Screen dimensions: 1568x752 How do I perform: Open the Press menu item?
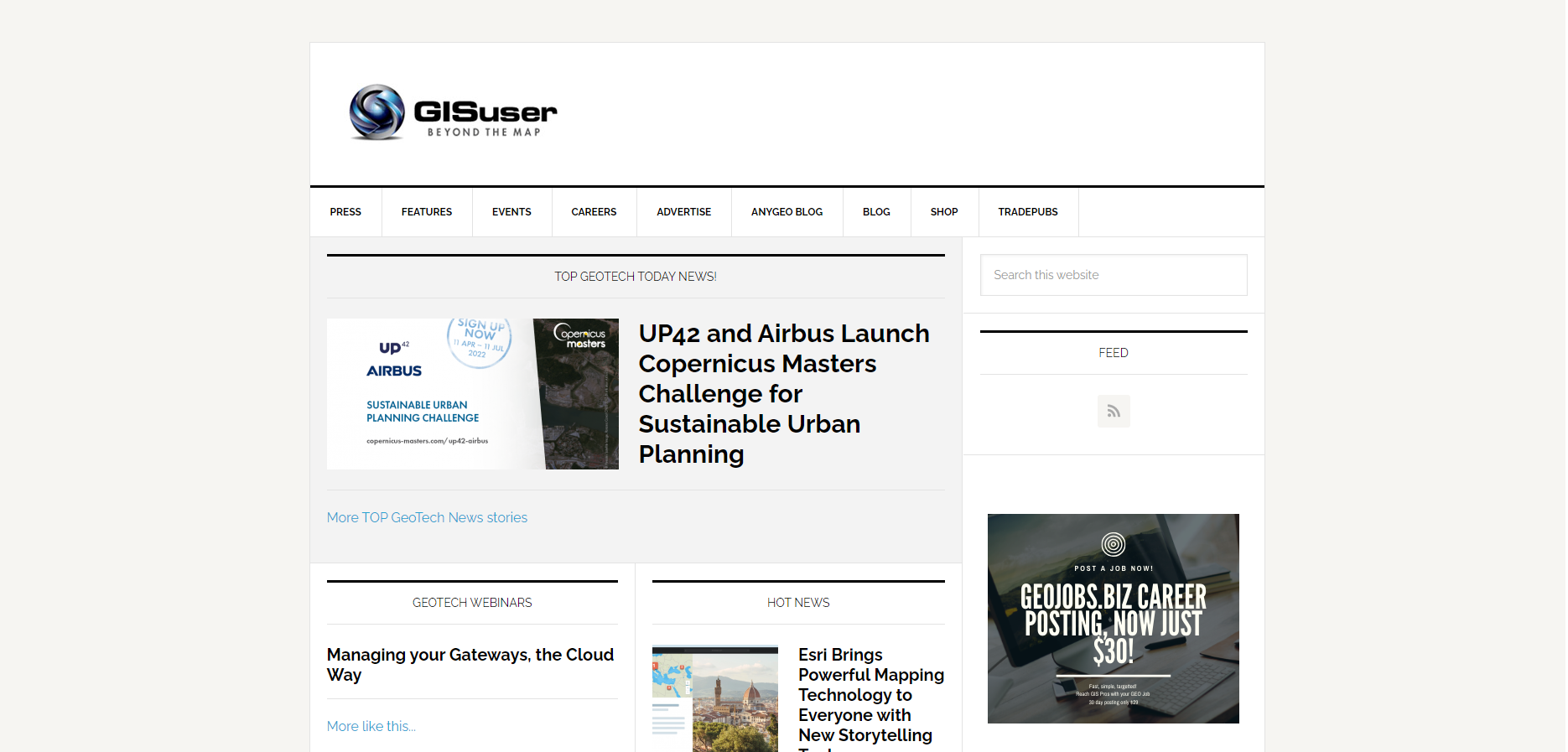[345, 212]
